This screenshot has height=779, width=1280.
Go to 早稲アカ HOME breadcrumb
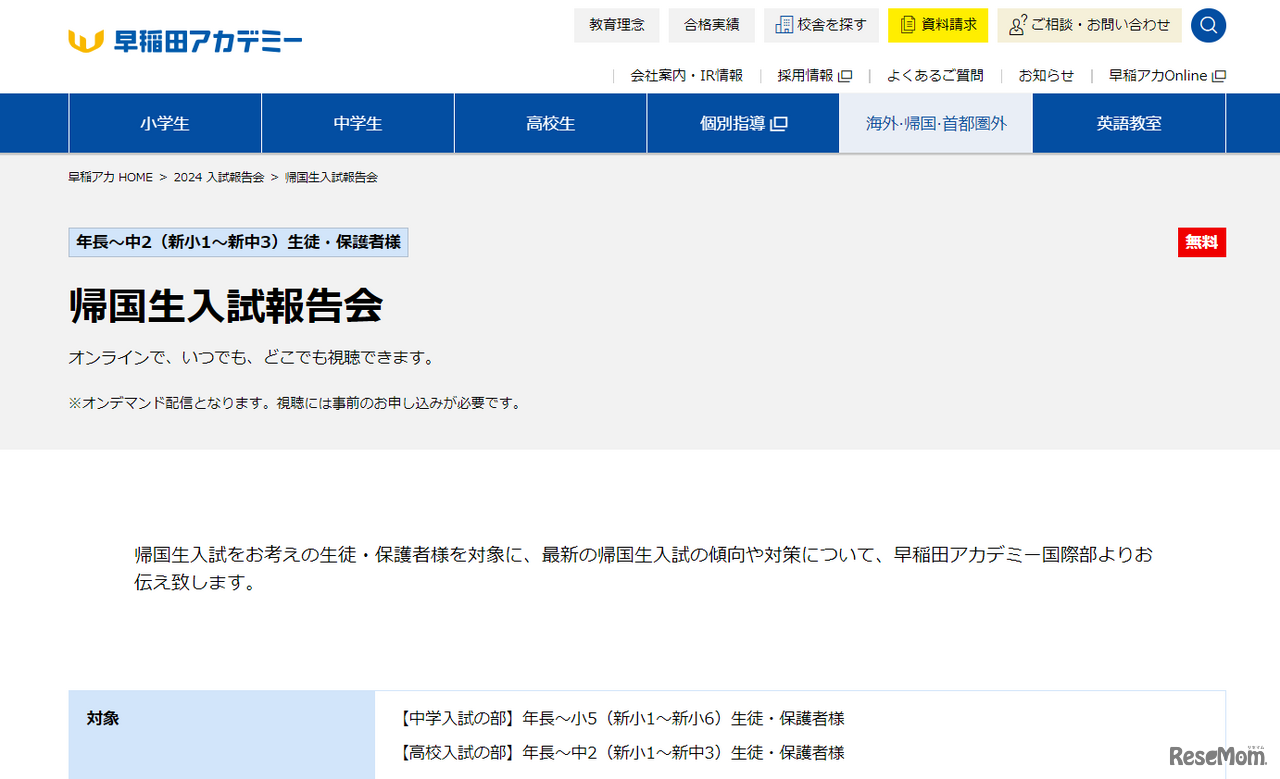[111, 177]
